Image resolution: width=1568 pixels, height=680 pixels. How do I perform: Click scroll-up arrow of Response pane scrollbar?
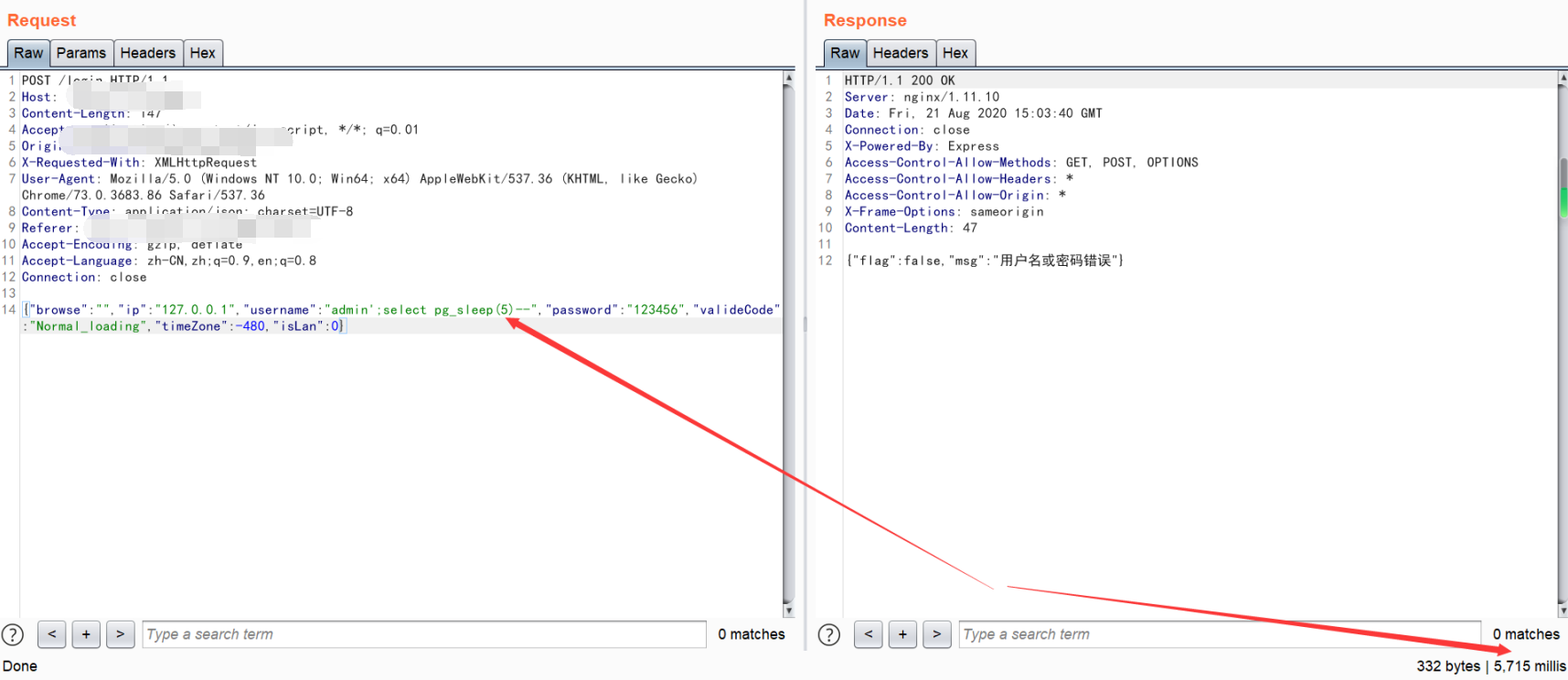[1563, 79]
